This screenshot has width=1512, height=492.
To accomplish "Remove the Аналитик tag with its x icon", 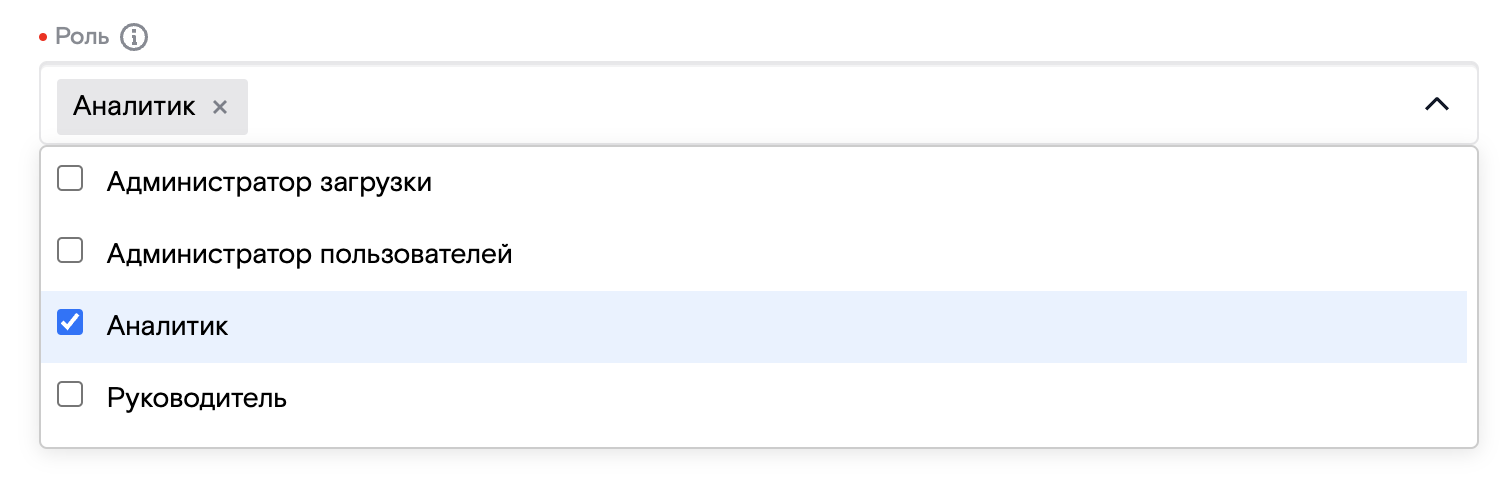I will coord(220,107).
